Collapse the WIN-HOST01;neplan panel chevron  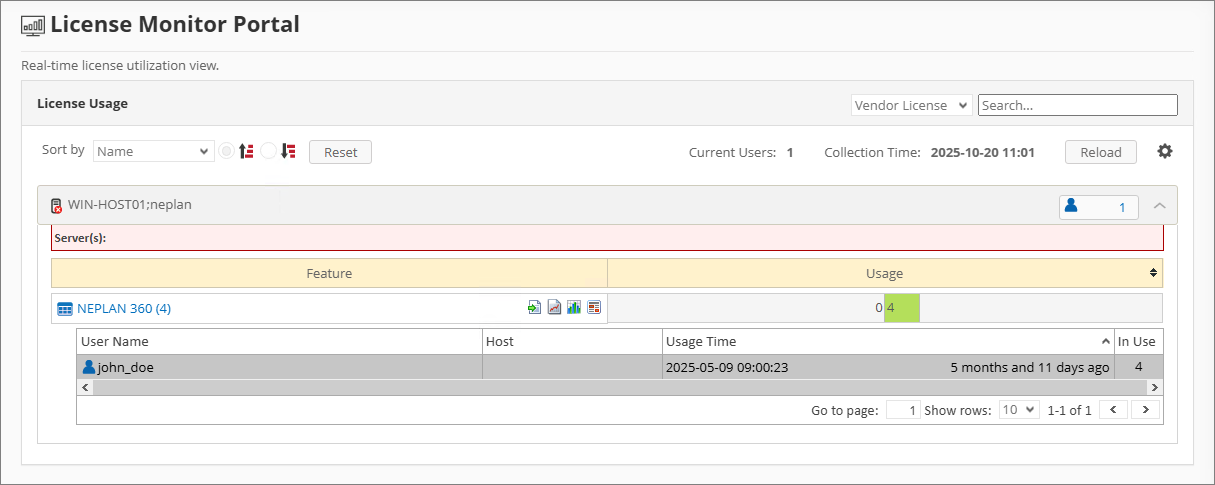point(1160,206)
